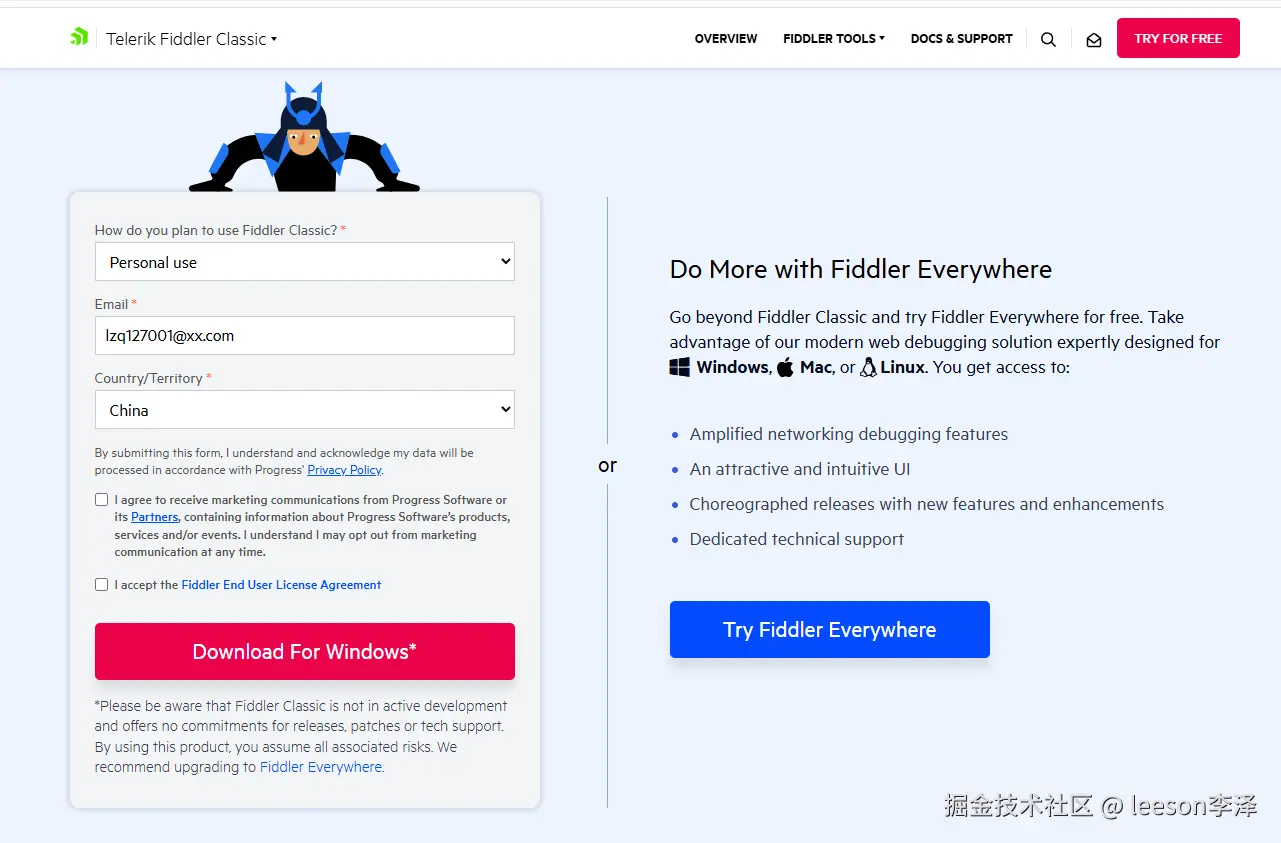The width and height of the screenshot is (1281, 843).
Task: Click the Try Fiddler Everywhere button
Action: coord(830,630)
